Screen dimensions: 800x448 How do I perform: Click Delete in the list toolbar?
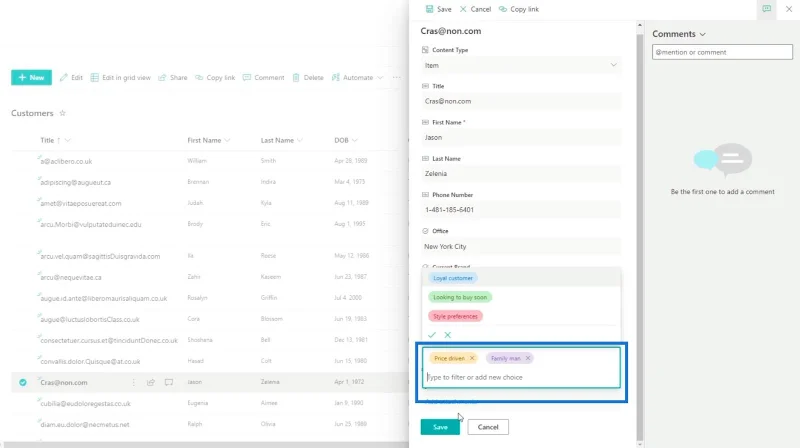[x=308, y=78]
